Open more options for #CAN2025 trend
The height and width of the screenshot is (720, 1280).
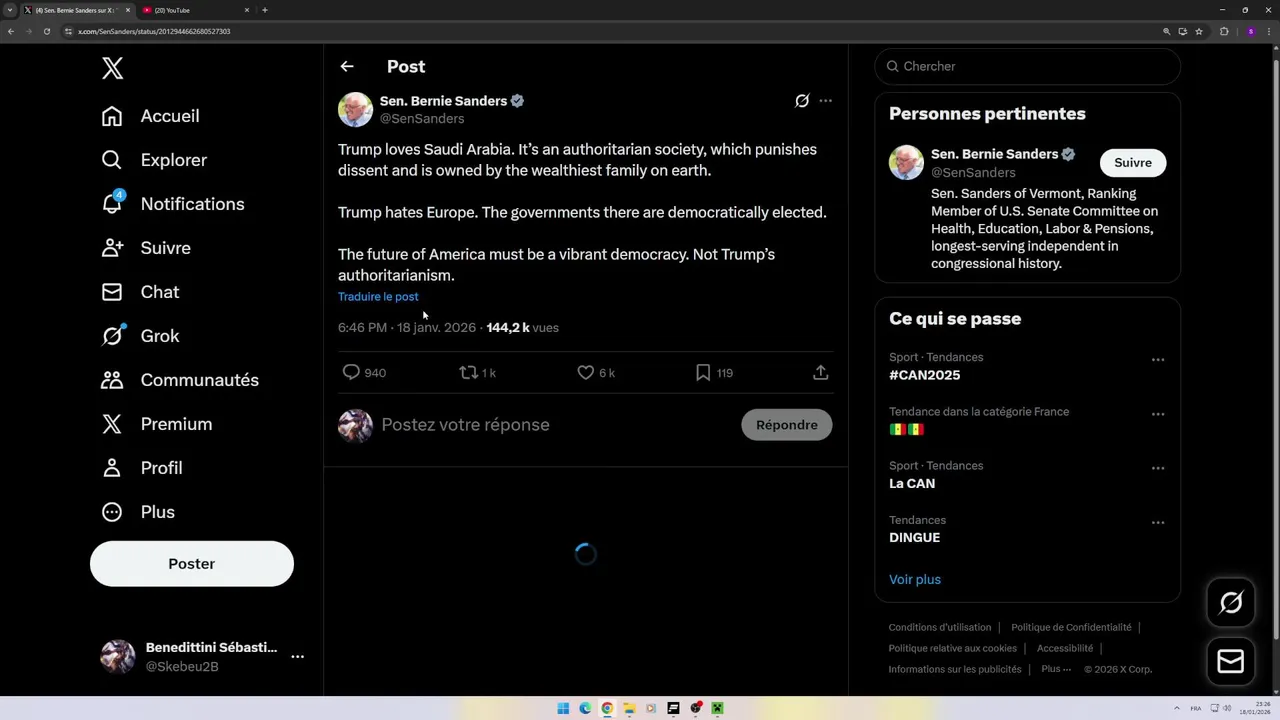tap(1158, 360)
